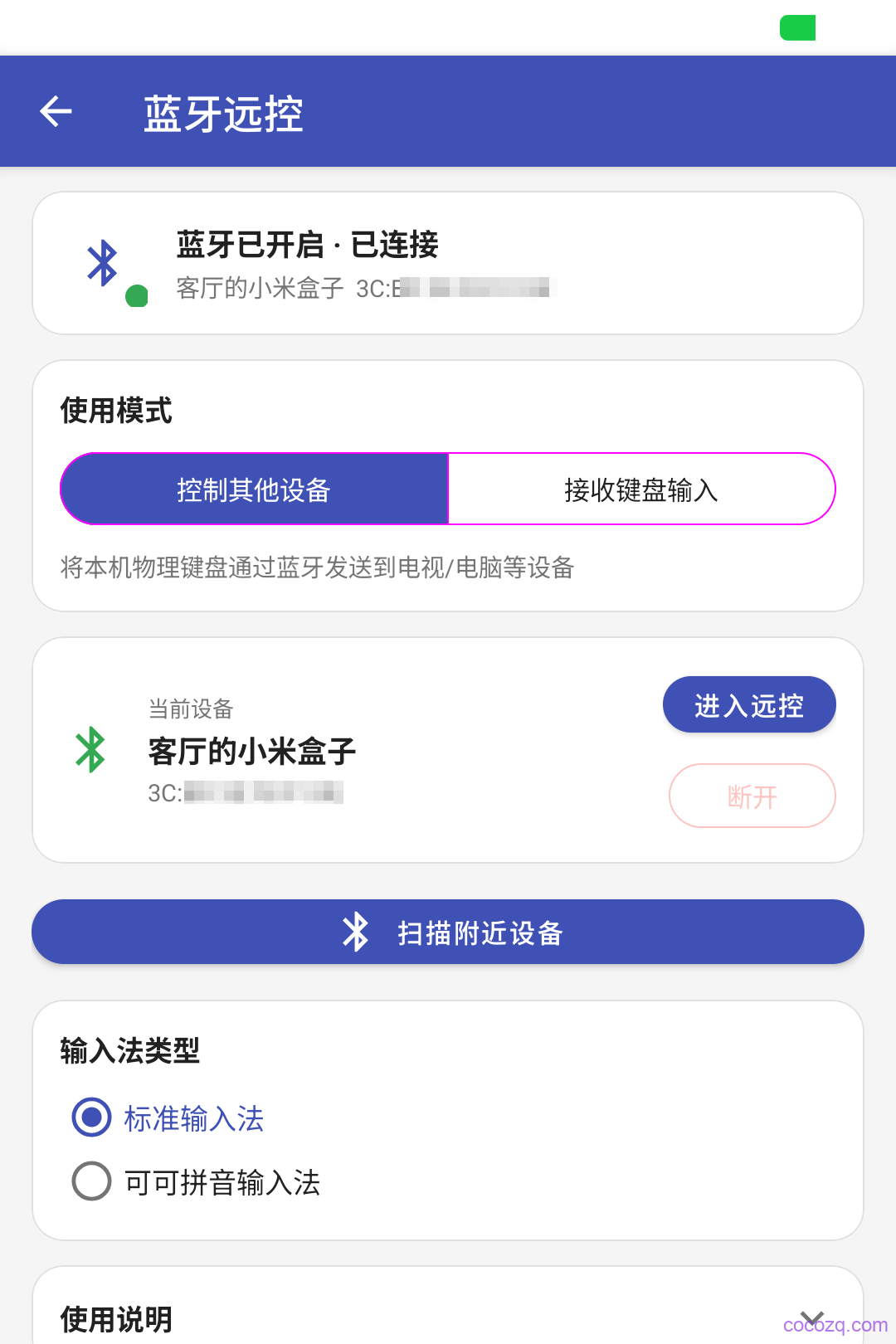Tap the 客厅的小米盒子 current device name
The image size is (896, 1344).
[x=252, y=752]
